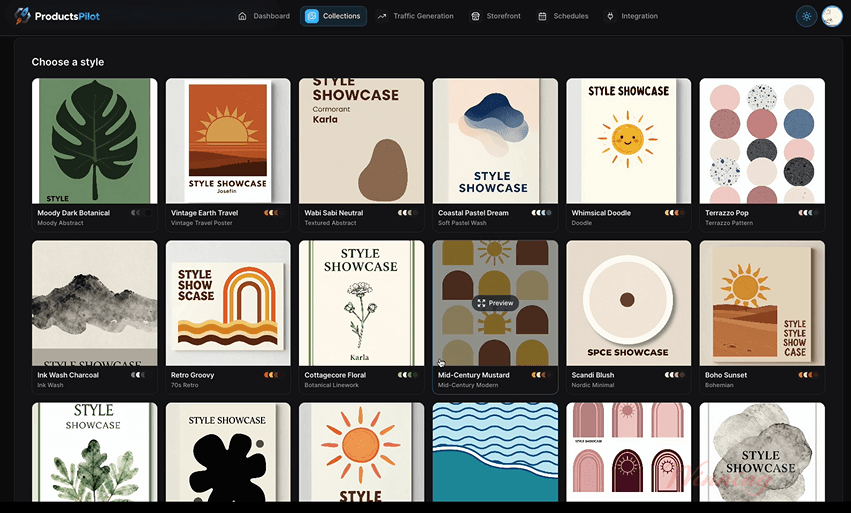Click Cottagecore Floral color palette dots
Image resolution: width=851 pixels, height=513 pixels.
(408, 375)
